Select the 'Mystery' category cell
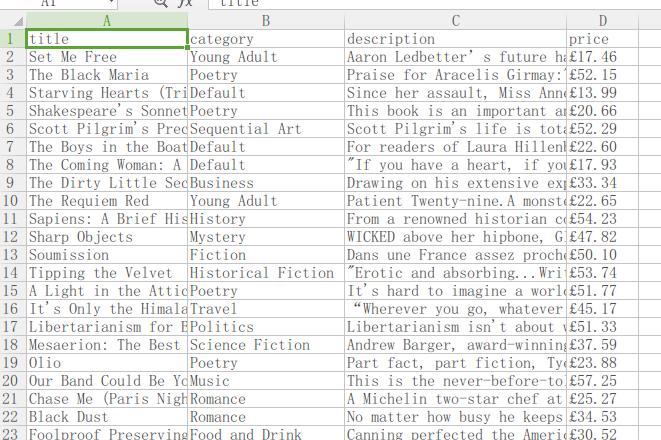The width and height of the screenshot is (661, 440). click(266, 237)
